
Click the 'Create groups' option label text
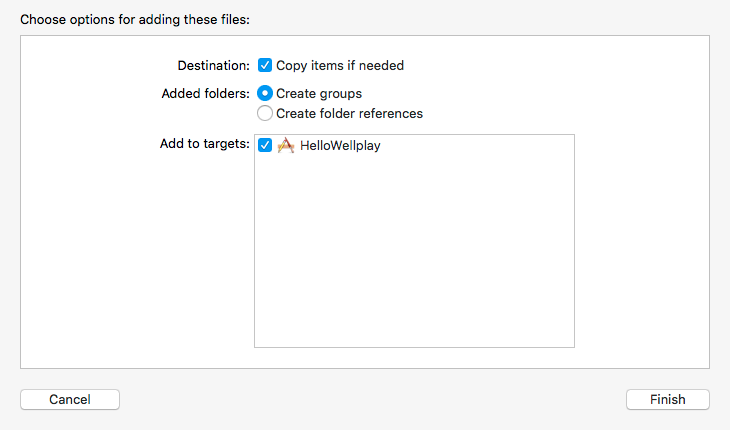(x=319, y=93)
